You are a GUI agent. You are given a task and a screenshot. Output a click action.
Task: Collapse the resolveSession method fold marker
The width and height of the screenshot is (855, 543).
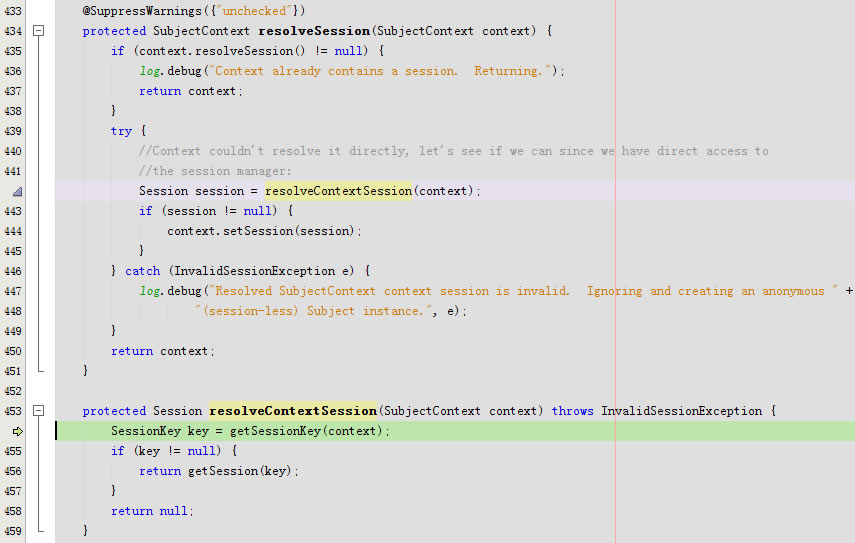(39, 31)
